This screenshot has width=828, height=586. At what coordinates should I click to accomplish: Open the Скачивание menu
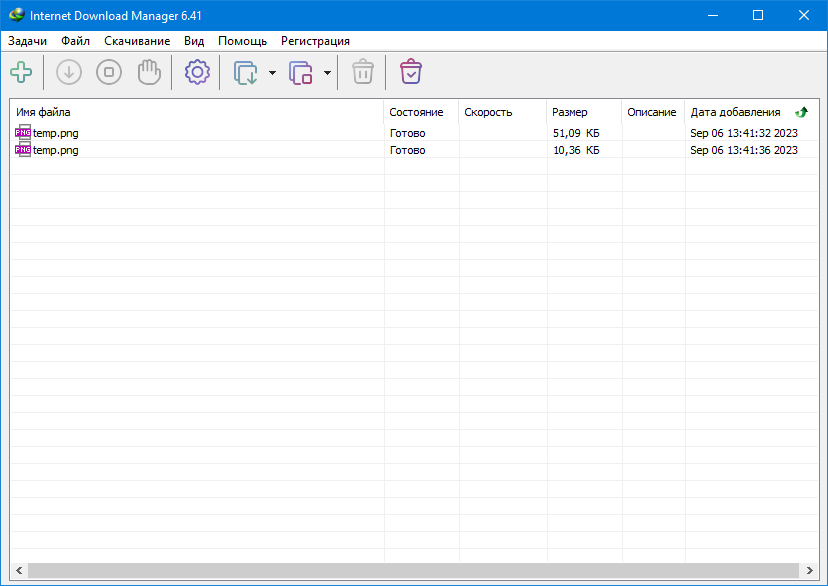point(137,41)
